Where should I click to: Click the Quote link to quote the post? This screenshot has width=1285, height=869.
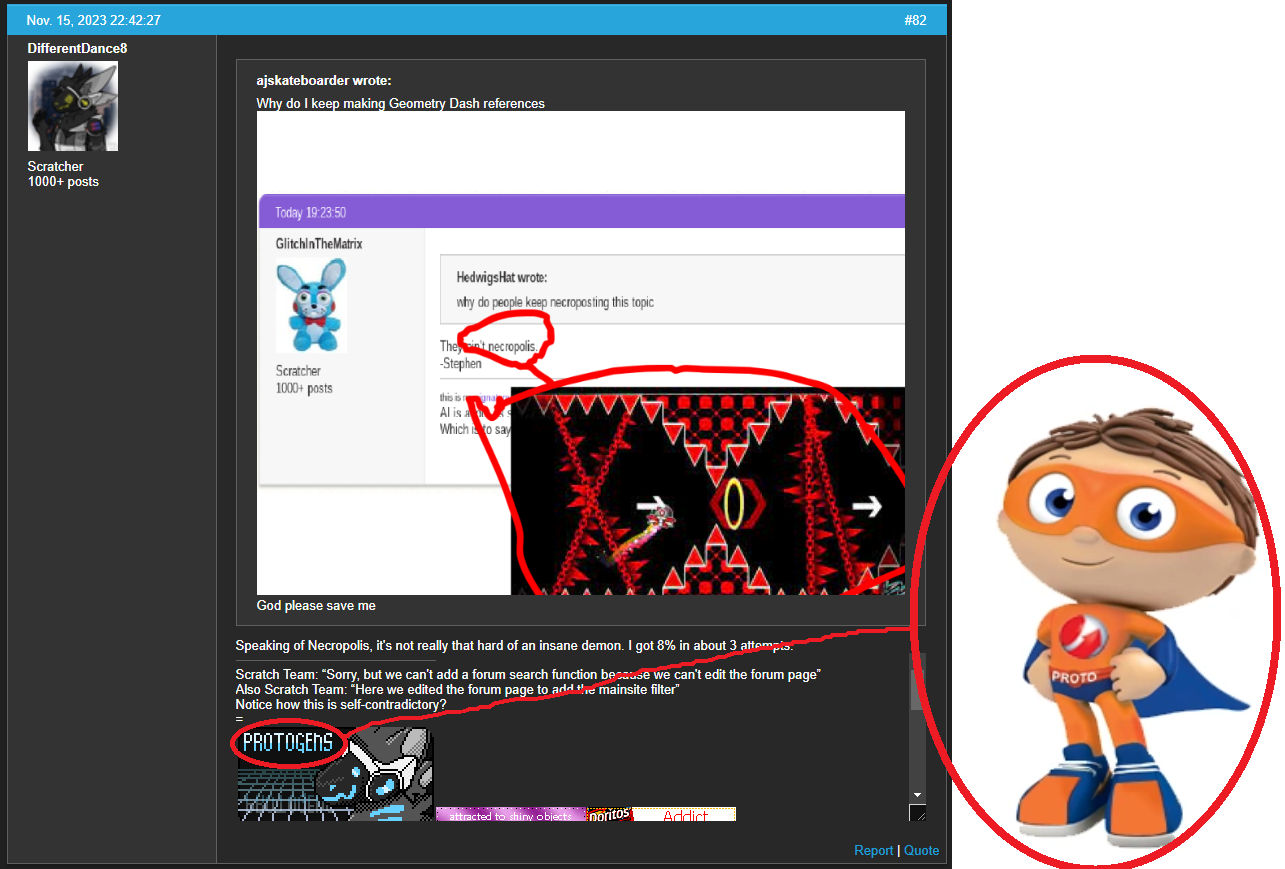click(x=920, y=850)
